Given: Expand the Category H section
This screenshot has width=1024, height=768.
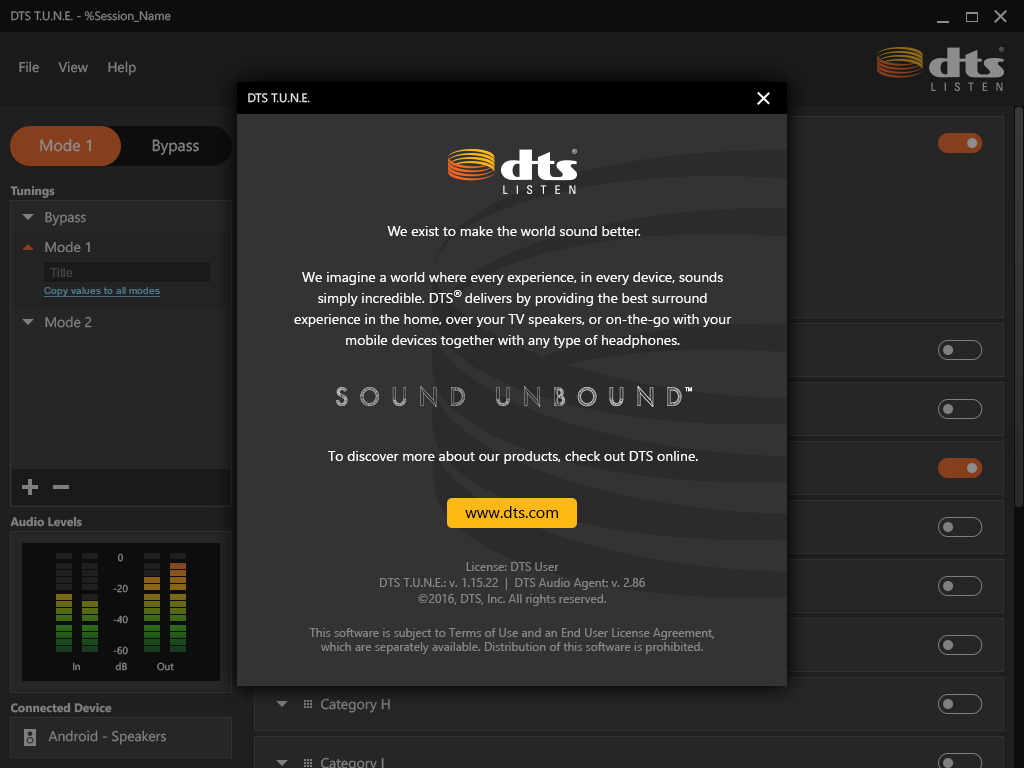Looking at the screenshot, I should click(282, 704).
